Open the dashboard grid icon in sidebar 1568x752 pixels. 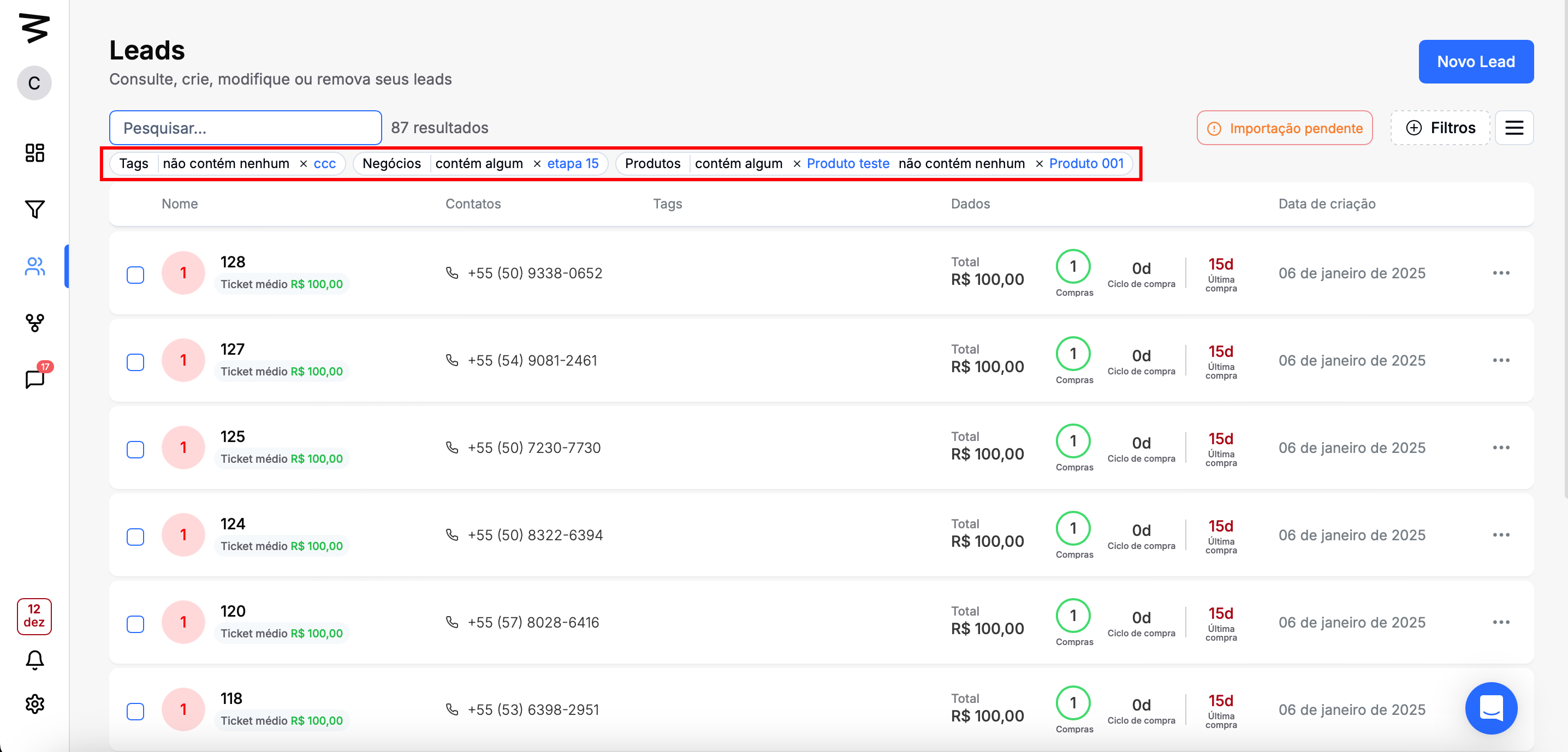35,153
